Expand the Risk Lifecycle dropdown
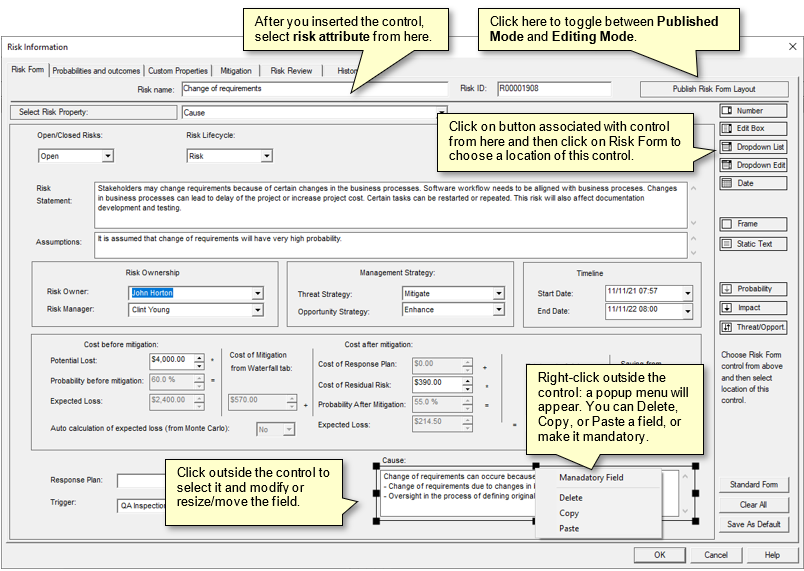The width and height of the screenshot is (804, 571). pos(266,156)
